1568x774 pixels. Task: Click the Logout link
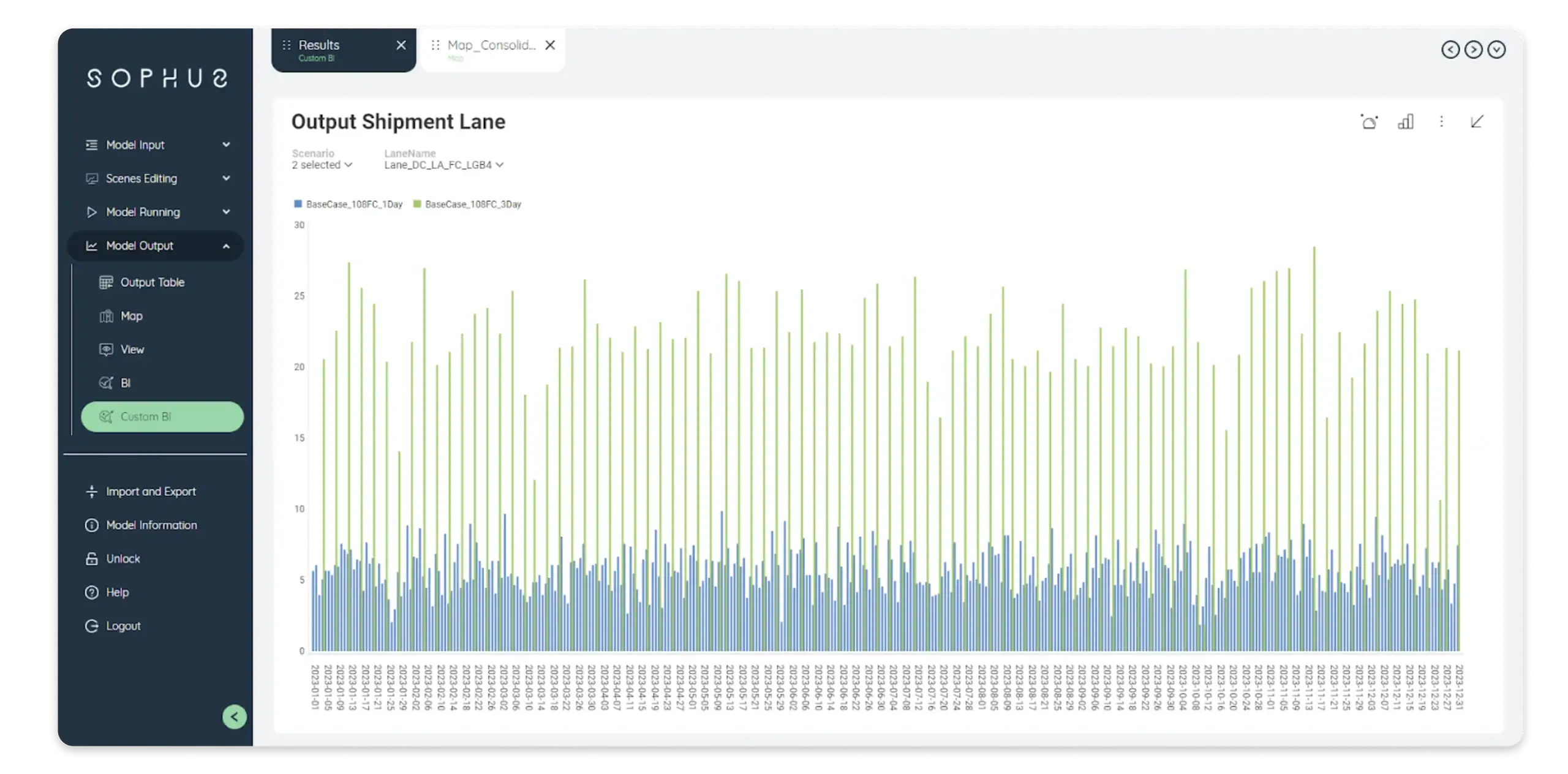point(123,626)
